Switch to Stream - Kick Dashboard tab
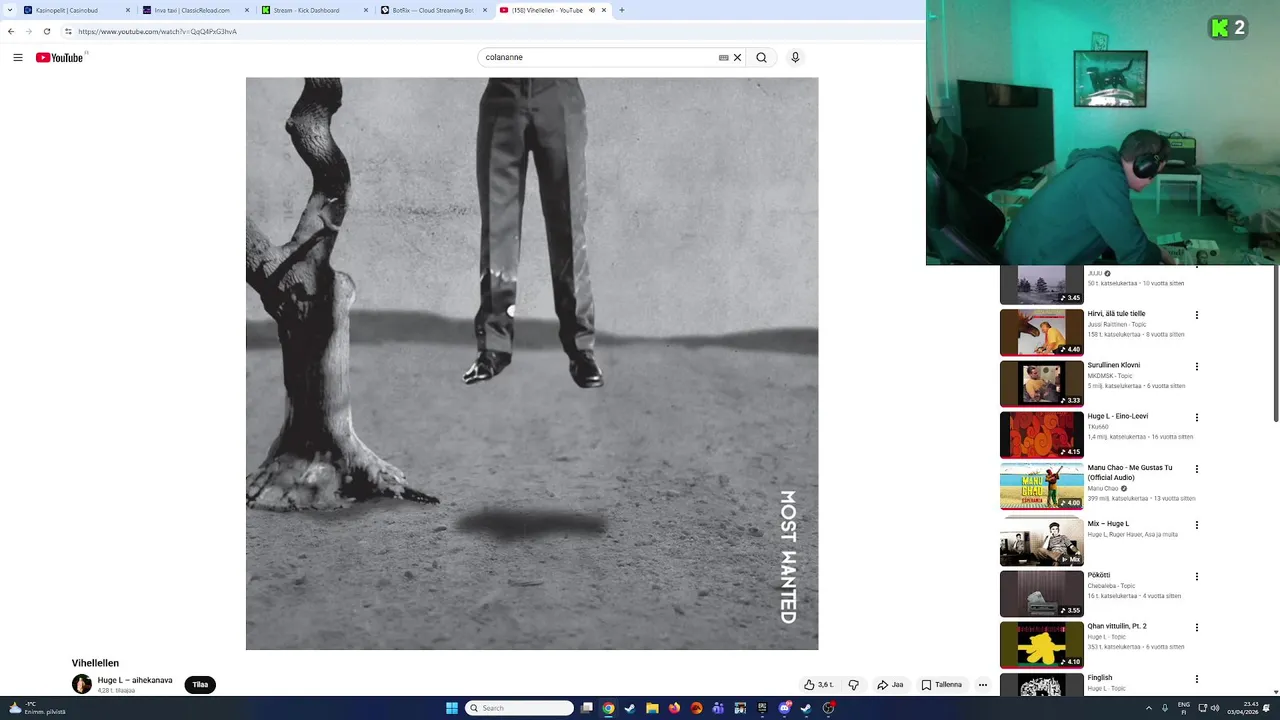This screenshot has width=1280, height=720. [x=314, y=10]
